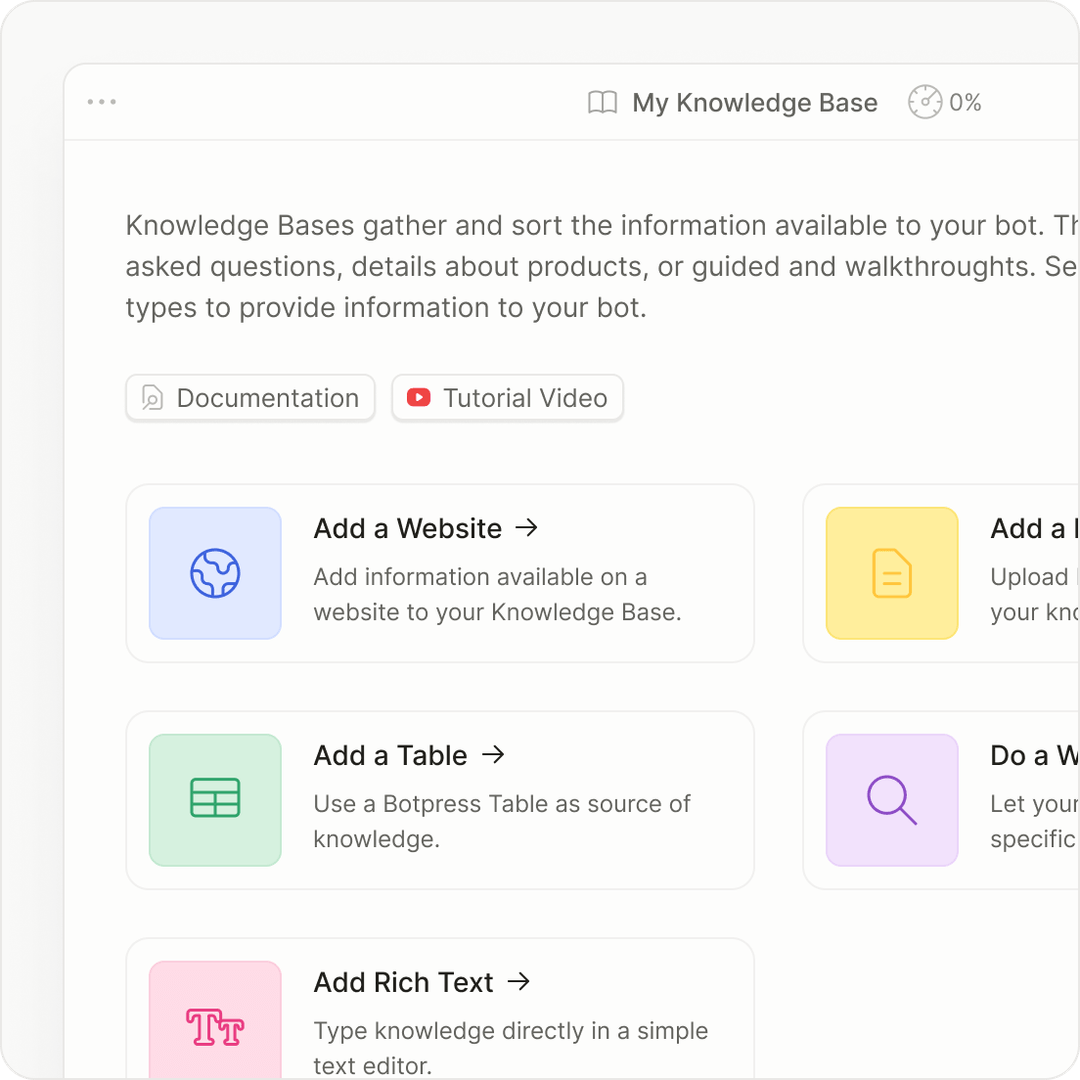Select the globe icon on Add a Website card
The width and height of the screenshot is (1080, 1080).
(214, 573)
